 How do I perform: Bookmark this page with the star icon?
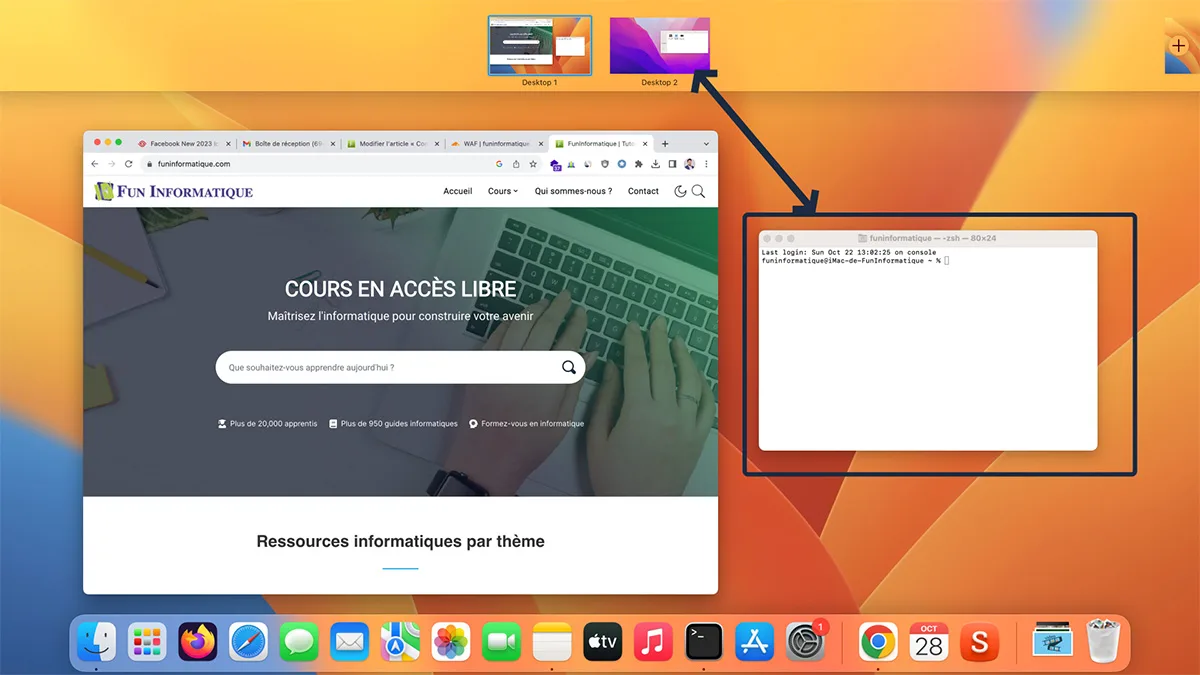point(533,164)
